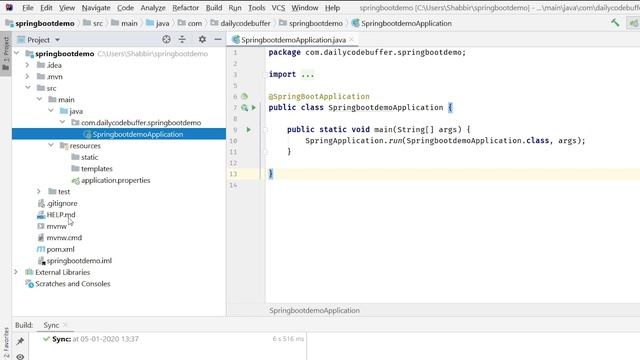This screenshot has height=360, width=640.
Task: Click line number 13 in the gutter
Action: click(x=233, y=174)
